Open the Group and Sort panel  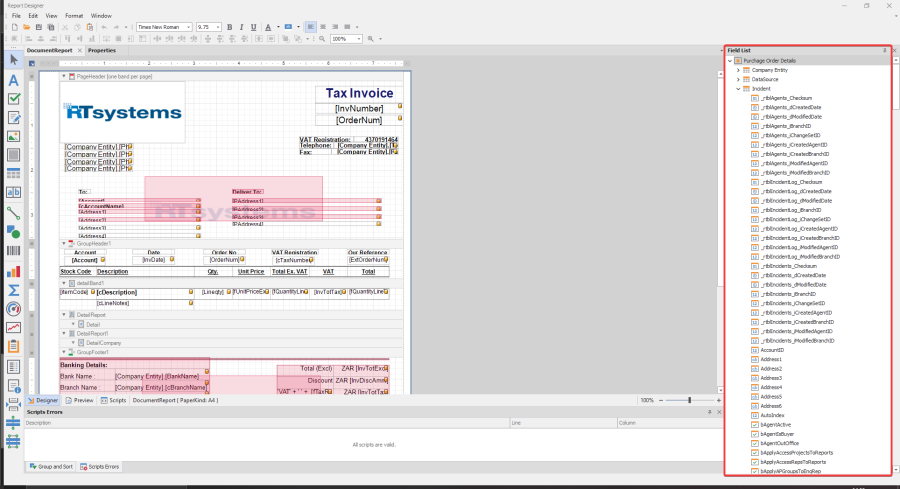coord(52,466)
